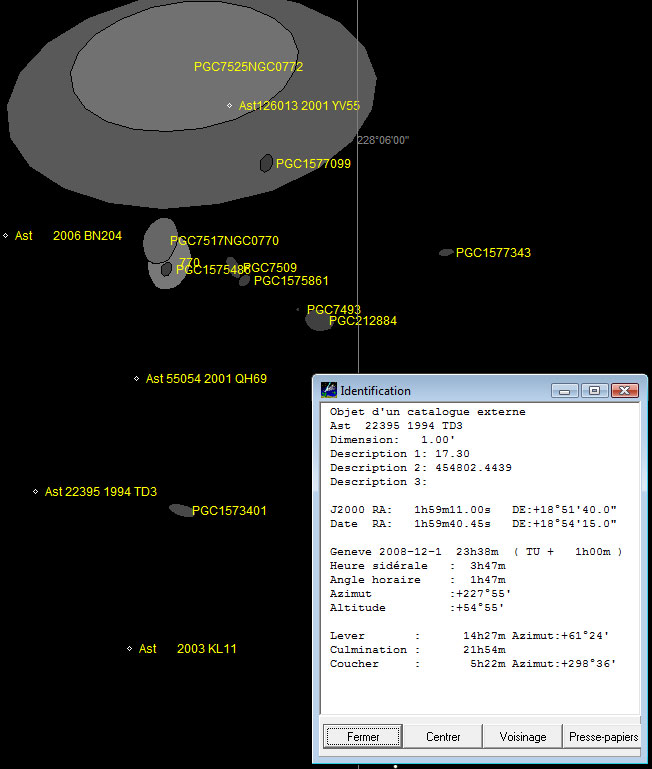
Task: Click the Fermer button
Action: click(x=363, y=736)
